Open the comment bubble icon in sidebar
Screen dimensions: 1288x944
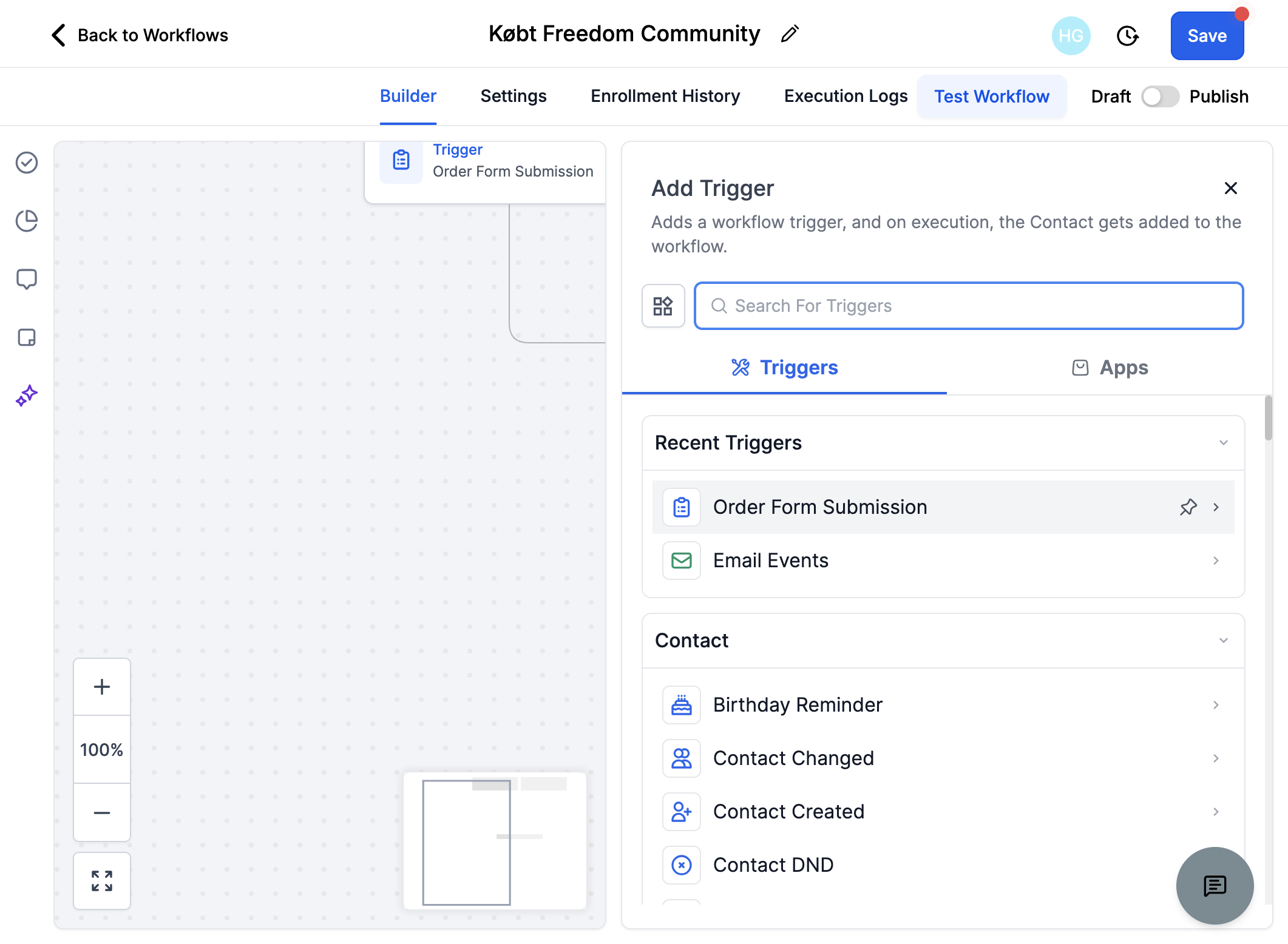[x=27, y=279]
